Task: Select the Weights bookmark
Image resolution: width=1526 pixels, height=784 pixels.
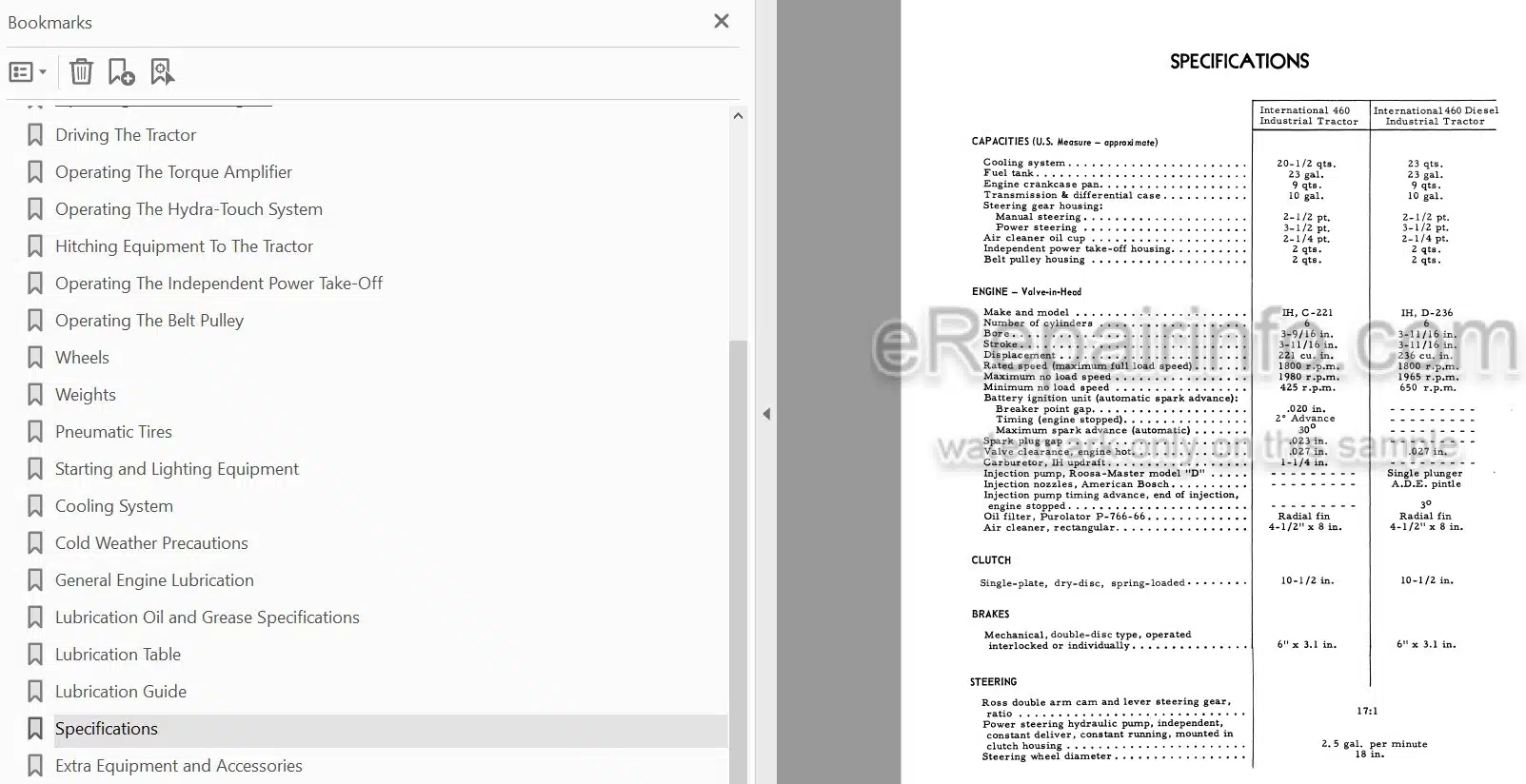Action: click(x=86, y=395)
